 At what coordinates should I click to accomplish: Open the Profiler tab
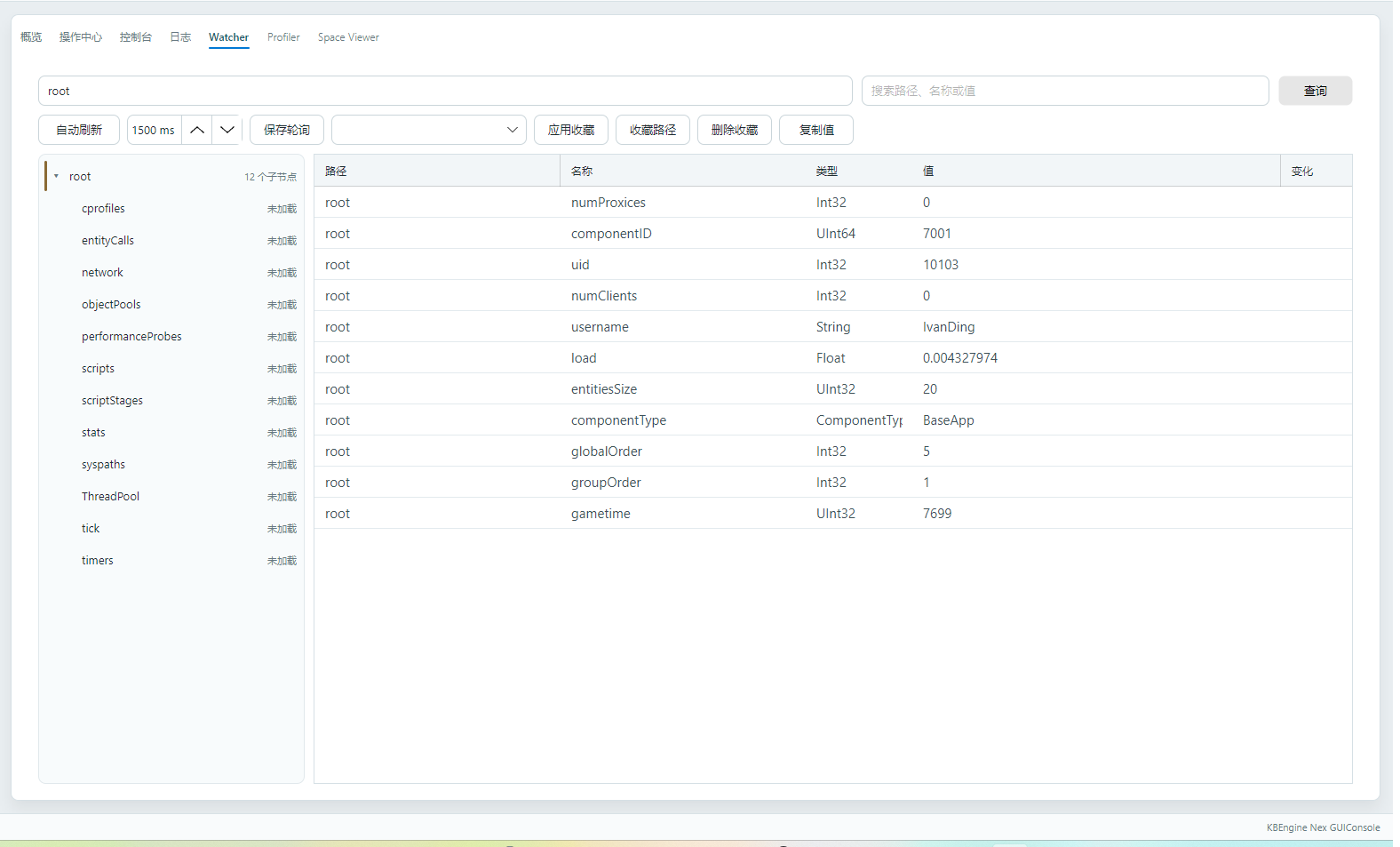[x=283, y=37]
